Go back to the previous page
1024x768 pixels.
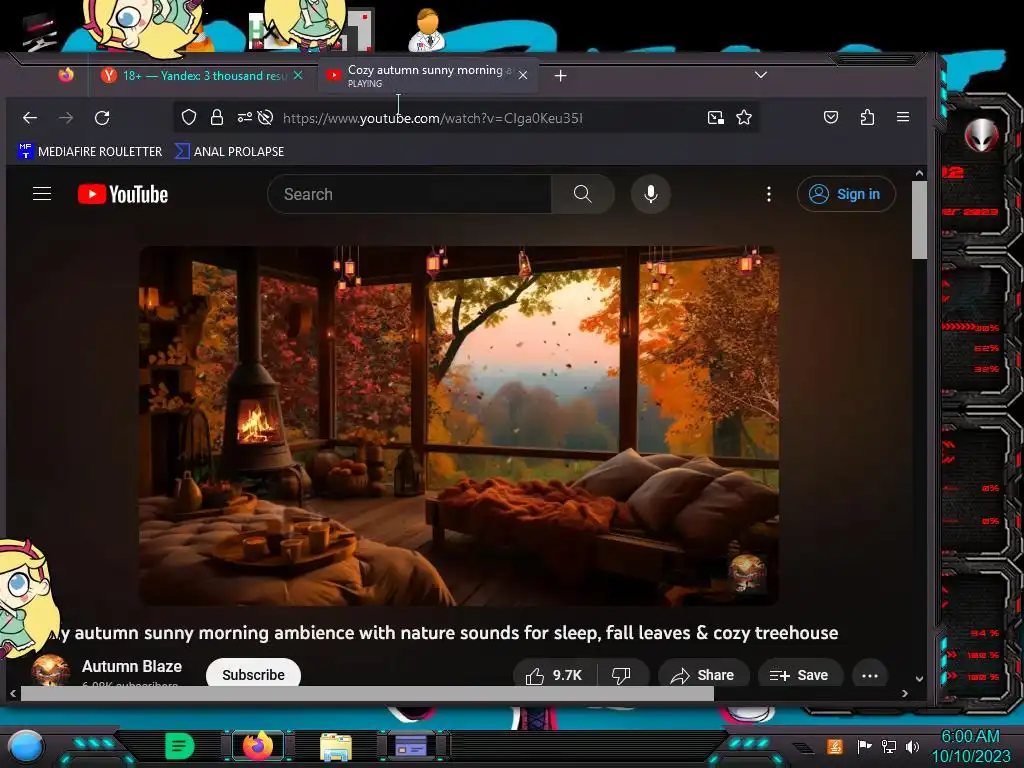(x=30, y=118)
